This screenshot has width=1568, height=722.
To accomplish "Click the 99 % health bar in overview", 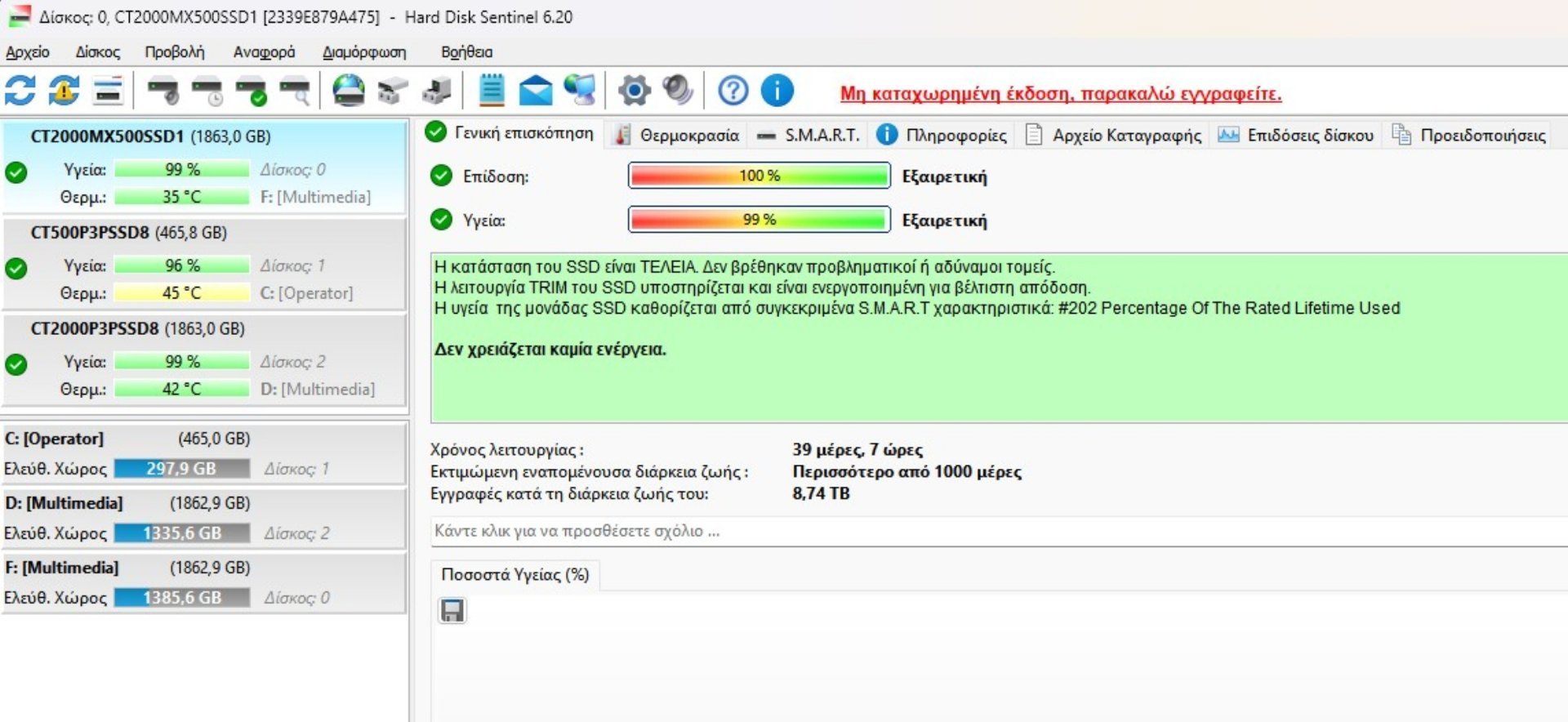I will (759, 220).
